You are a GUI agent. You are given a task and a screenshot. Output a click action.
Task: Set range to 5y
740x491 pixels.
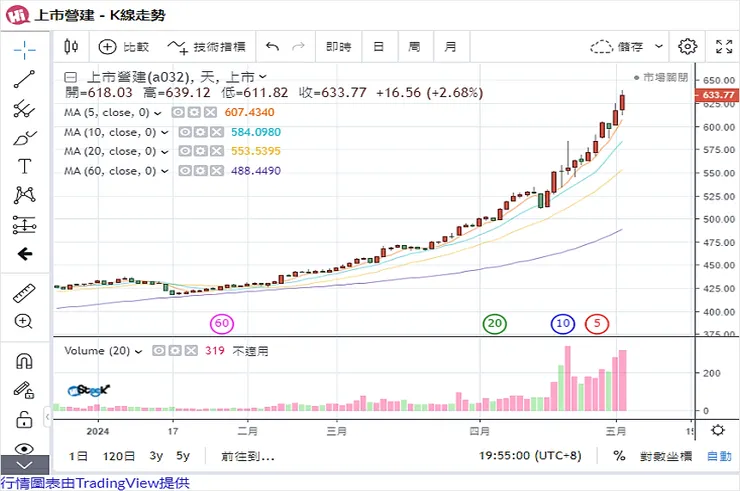(183, 456)
